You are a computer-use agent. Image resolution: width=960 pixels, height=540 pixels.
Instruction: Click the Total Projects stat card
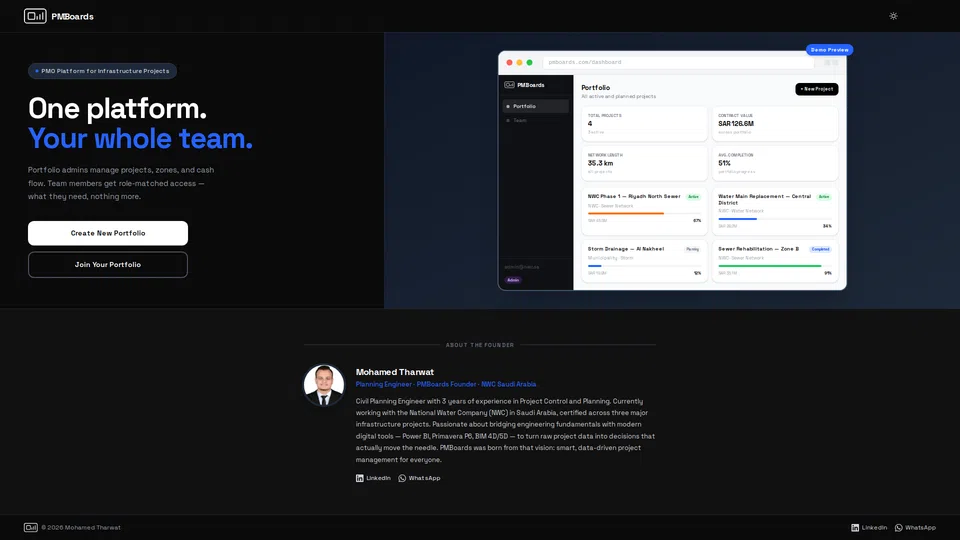644,124
